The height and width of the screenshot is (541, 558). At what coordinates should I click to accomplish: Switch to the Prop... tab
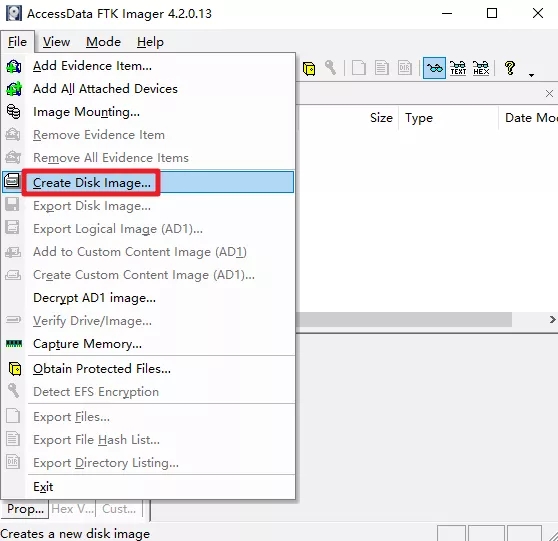[25, 509]
